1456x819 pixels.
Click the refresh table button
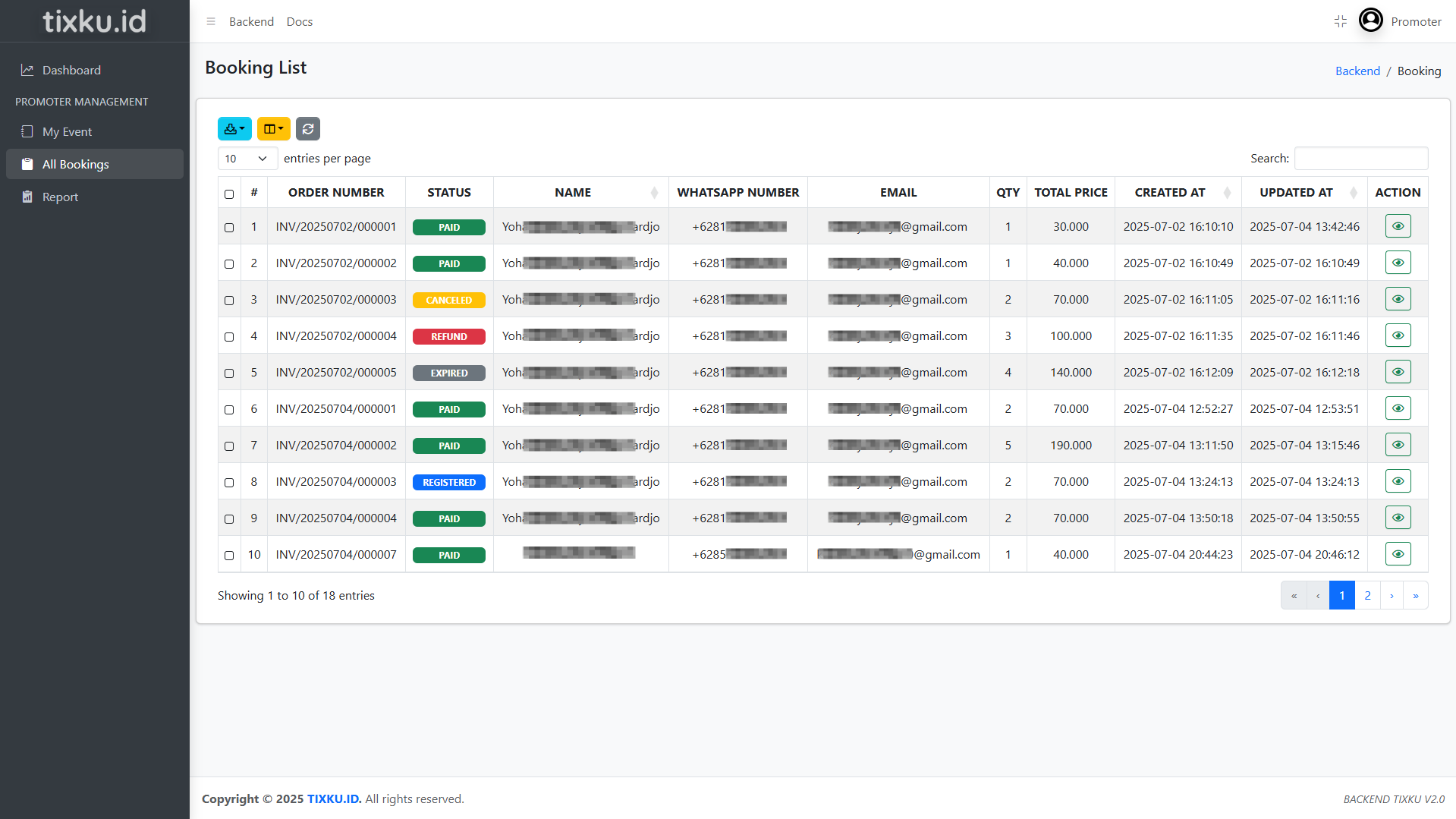point(307,129)
